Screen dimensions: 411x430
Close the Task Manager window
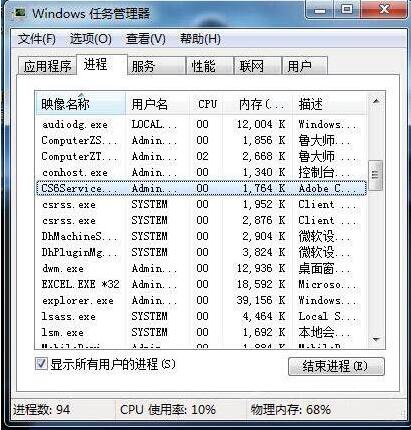coord(383,10)
